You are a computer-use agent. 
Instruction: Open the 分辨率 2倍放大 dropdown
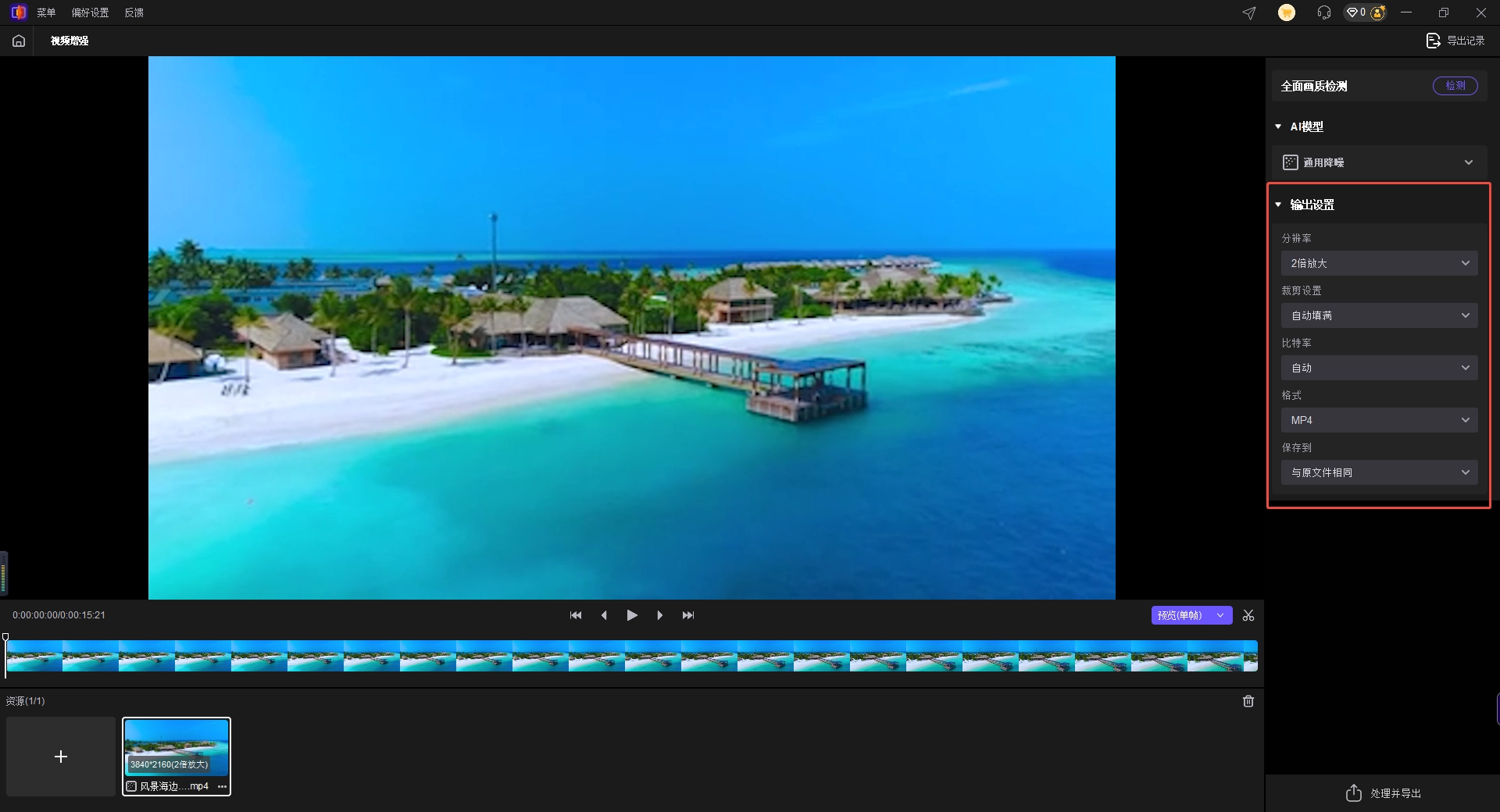pyautogui.click(x=1379, y=263)
